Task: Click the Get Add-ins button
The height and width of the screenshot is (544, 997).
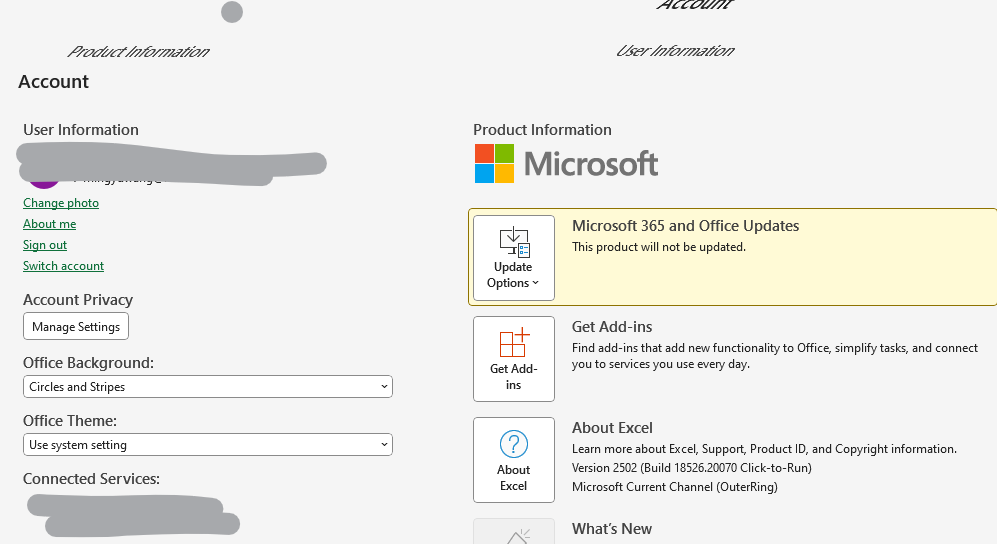Action: 514,359
